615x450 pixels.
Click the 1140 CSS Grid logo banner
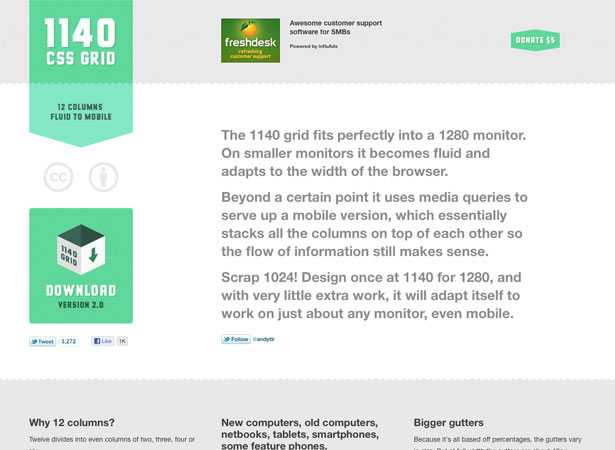click(x=81, y=42)
